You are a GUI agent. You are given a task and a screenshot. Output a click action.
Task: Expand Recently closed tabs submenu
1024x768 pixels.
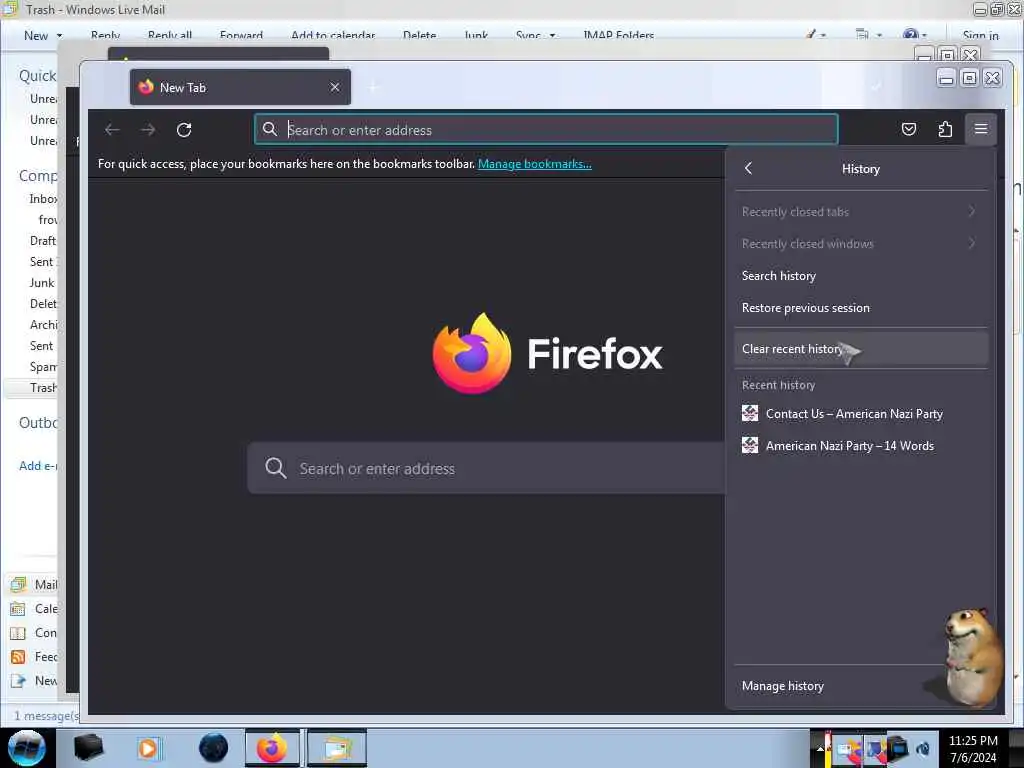click(861, 212)
